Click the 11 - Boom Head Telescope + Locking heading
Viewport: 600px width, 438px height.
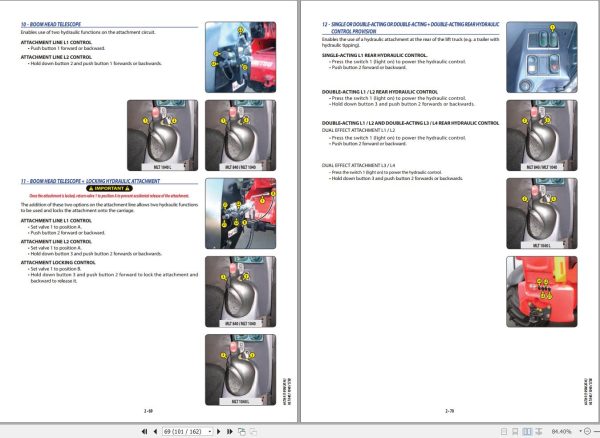coord(90,181)
